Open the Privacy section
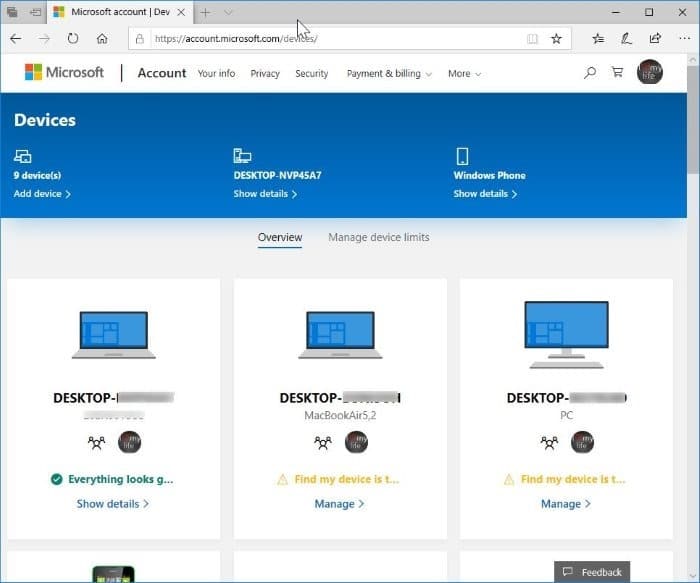This screenshot has width=700, height=583. (265, 74)
